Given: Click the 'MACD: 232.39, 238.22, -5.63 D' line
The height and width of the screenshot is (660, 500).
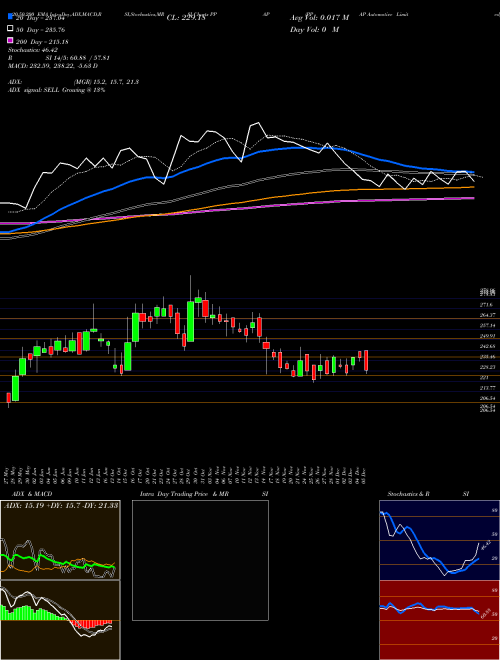Looking at the screenshot, I should (53, 66).
